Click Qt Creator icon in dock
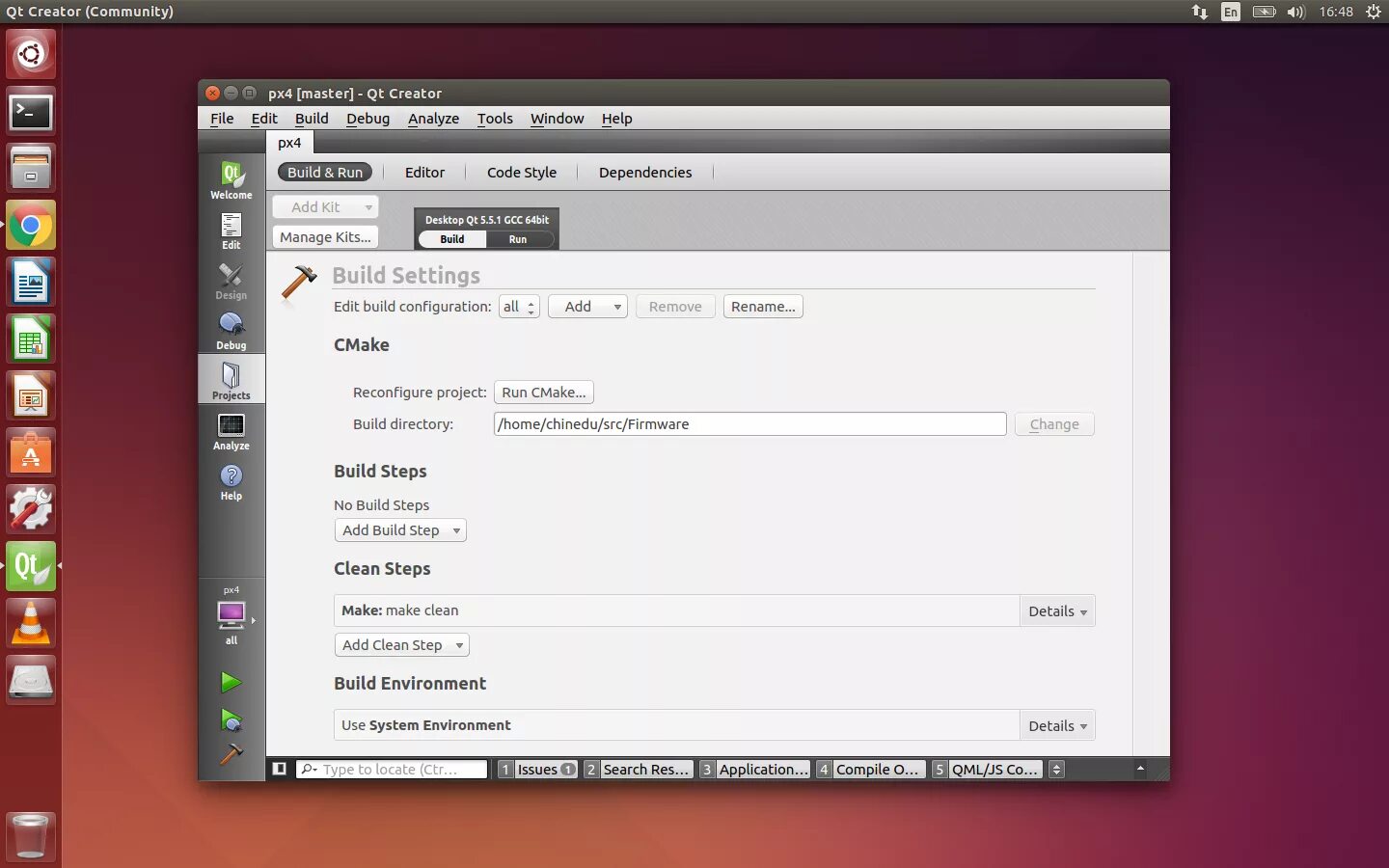The height and width of the screenshot is (868, 1389). pyautogui.click(x=31, y=567)
